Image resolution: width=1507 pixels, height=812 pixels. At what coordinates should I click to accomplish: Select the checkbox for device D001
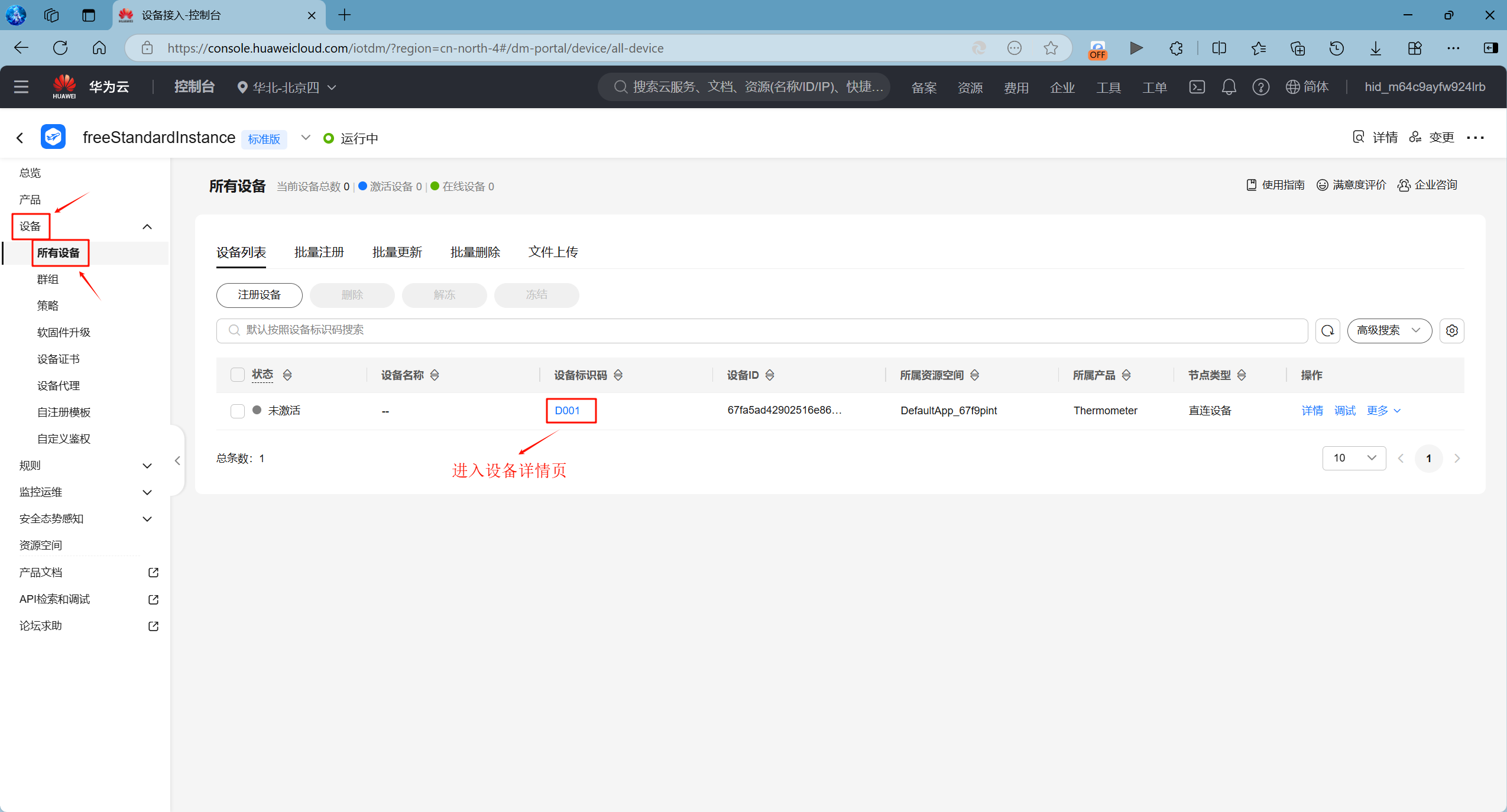point(238,411)
